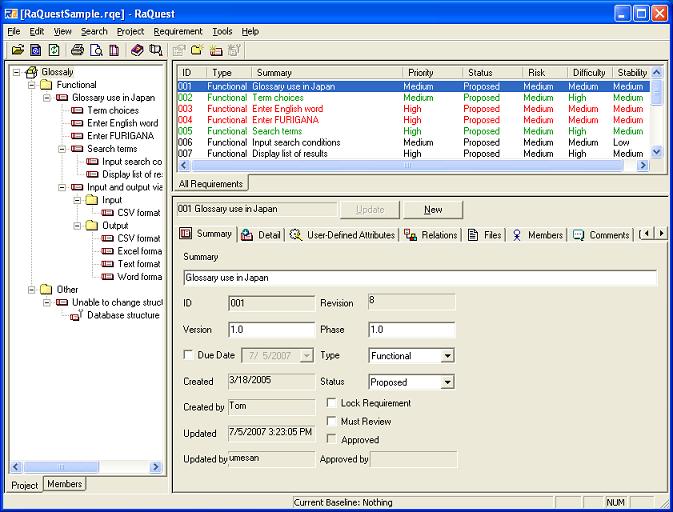The height and width of the screenshot is (512, 673).
Task: Switch to the Members tab below the tree
Action: (x=64, y=484)
